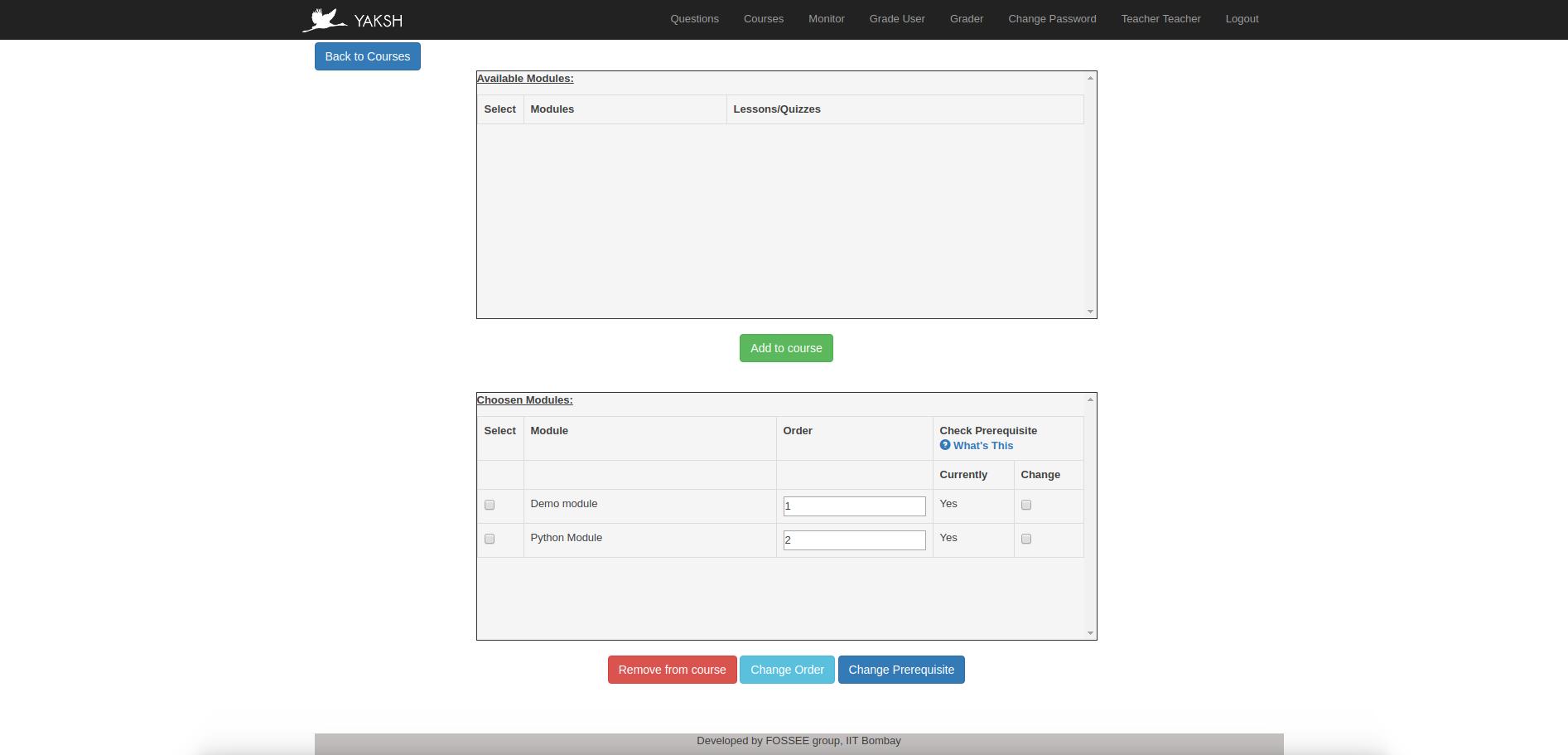The height and width of the screenshot is (755, 1568).
Task: Focus the order field for Python Module
Action: 854,540
